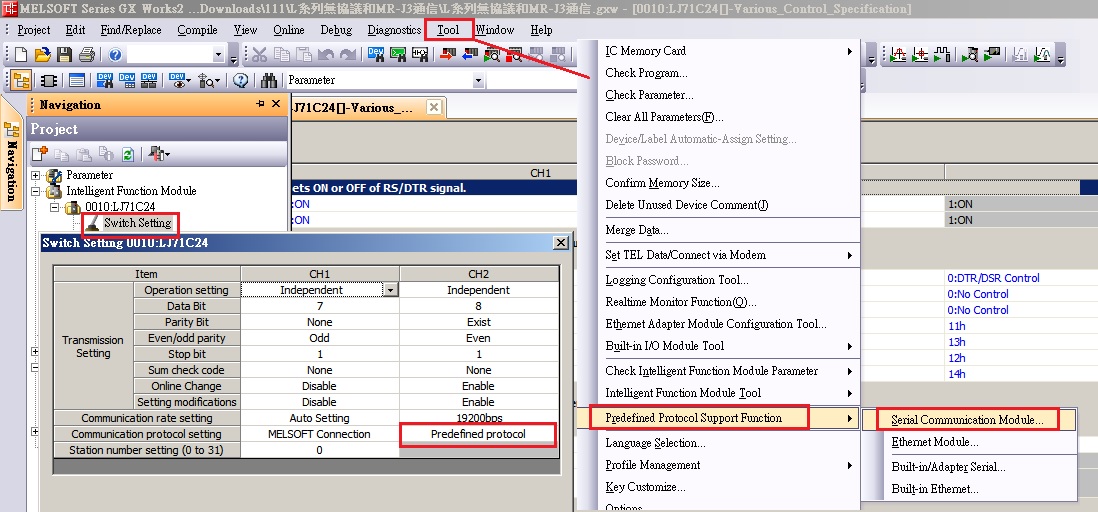
Task: Click the Print icon in the toolbar
Action: 87,55
